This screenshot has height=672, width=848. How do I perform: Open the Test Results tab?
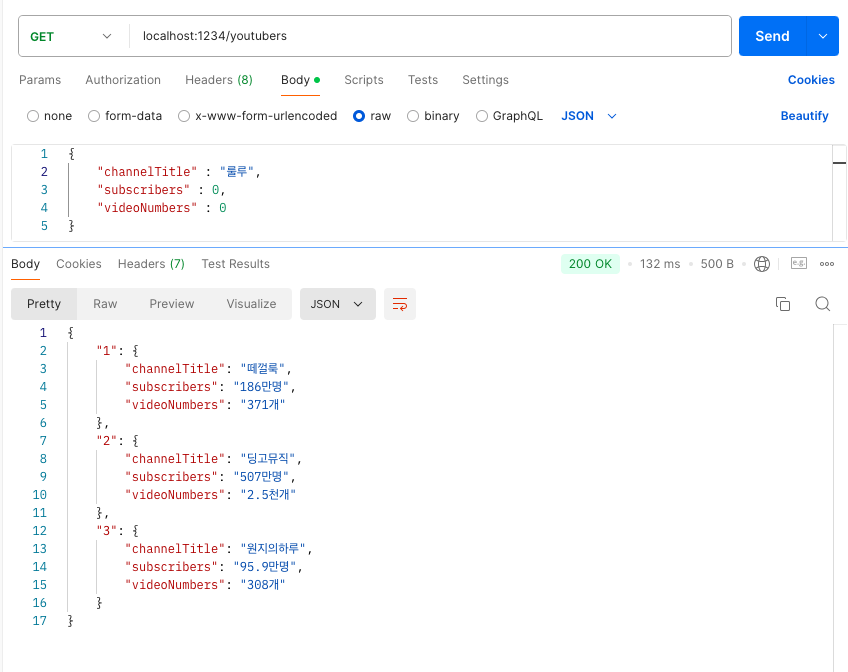pyautogui.click(x=235, y=264)
